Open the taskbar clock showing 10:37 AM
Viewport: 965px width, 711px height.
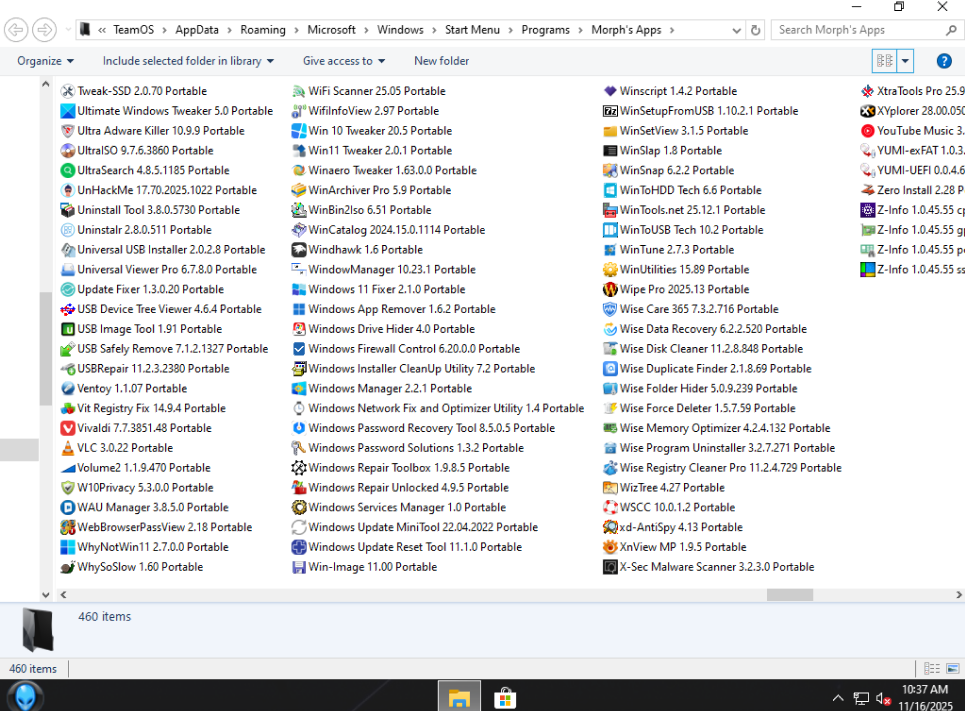[925, 697]
